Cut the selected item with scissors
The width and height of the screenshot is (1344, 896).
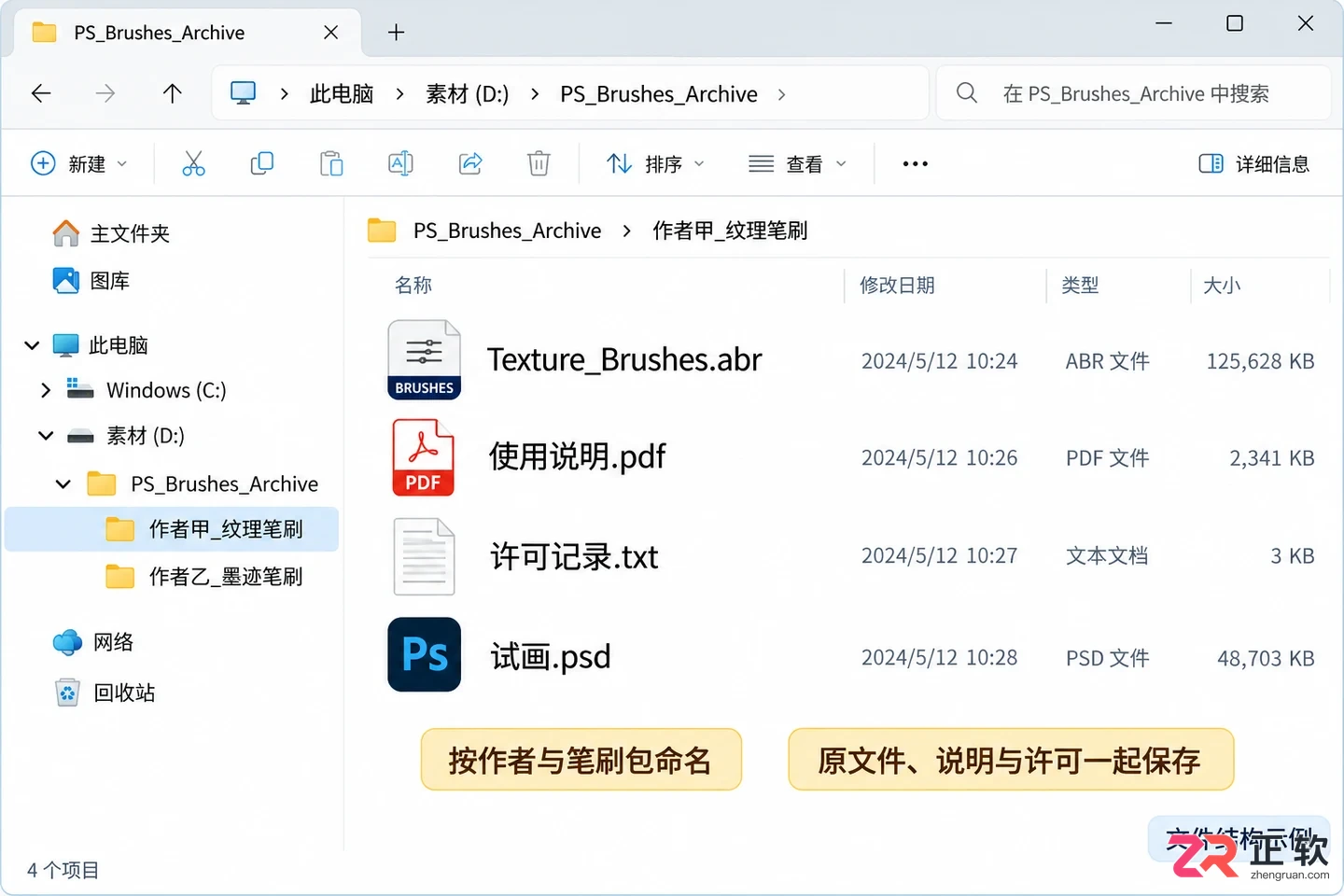[x=193, y=164]
